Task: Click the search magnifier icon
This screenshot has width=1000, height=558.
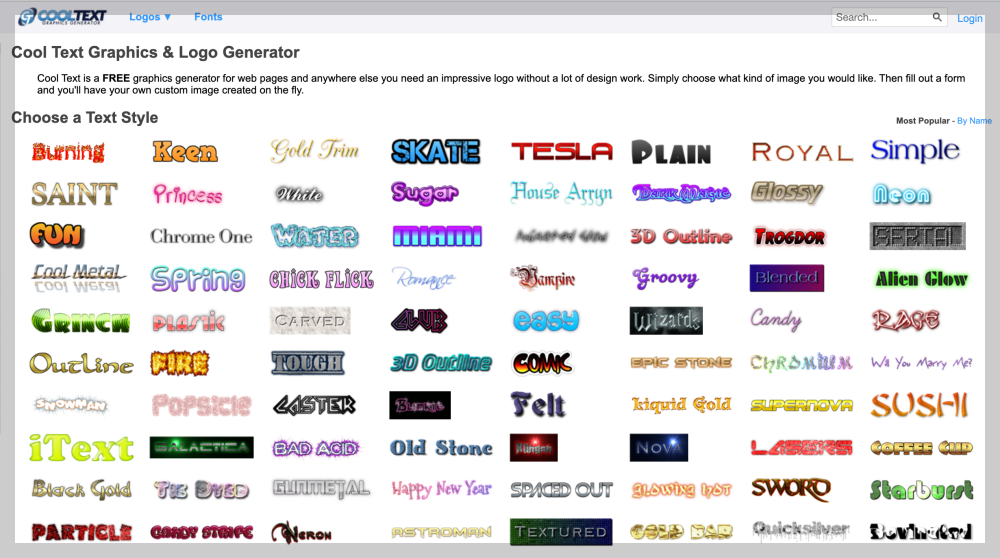Action: point(937,17)
